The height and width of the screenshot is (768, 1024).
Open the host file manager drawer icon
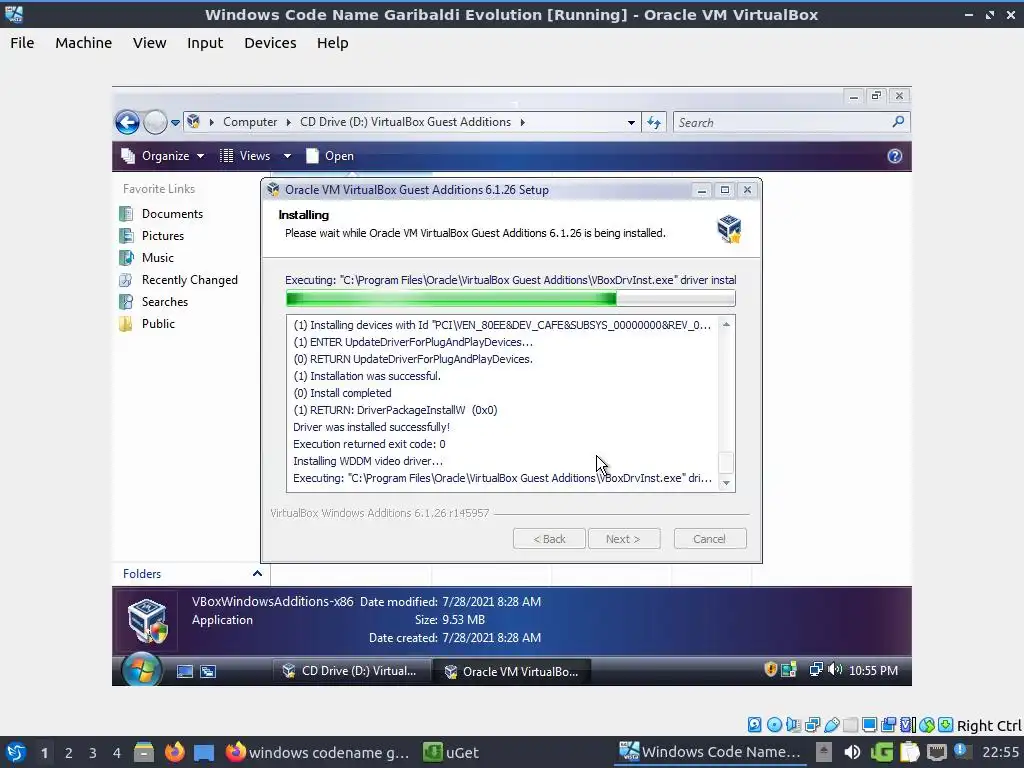click(144, 752)
